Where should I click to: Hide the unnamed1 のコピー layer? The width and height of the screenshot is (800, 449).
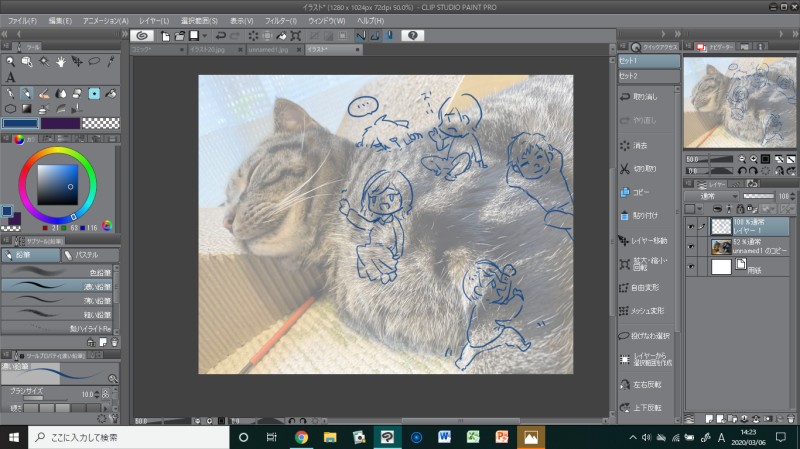691,246
